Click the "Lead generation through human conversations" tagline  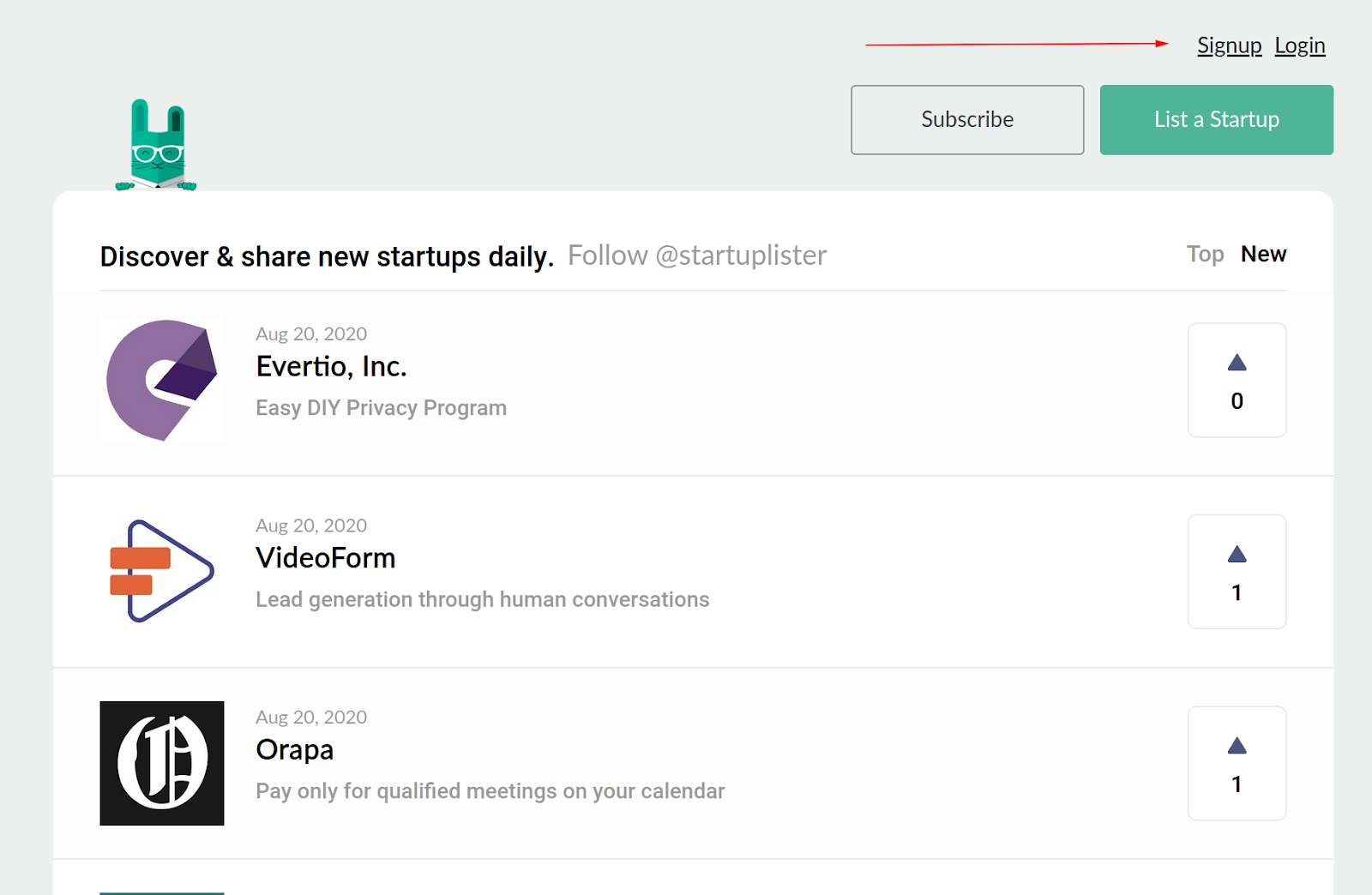[482, 599]
